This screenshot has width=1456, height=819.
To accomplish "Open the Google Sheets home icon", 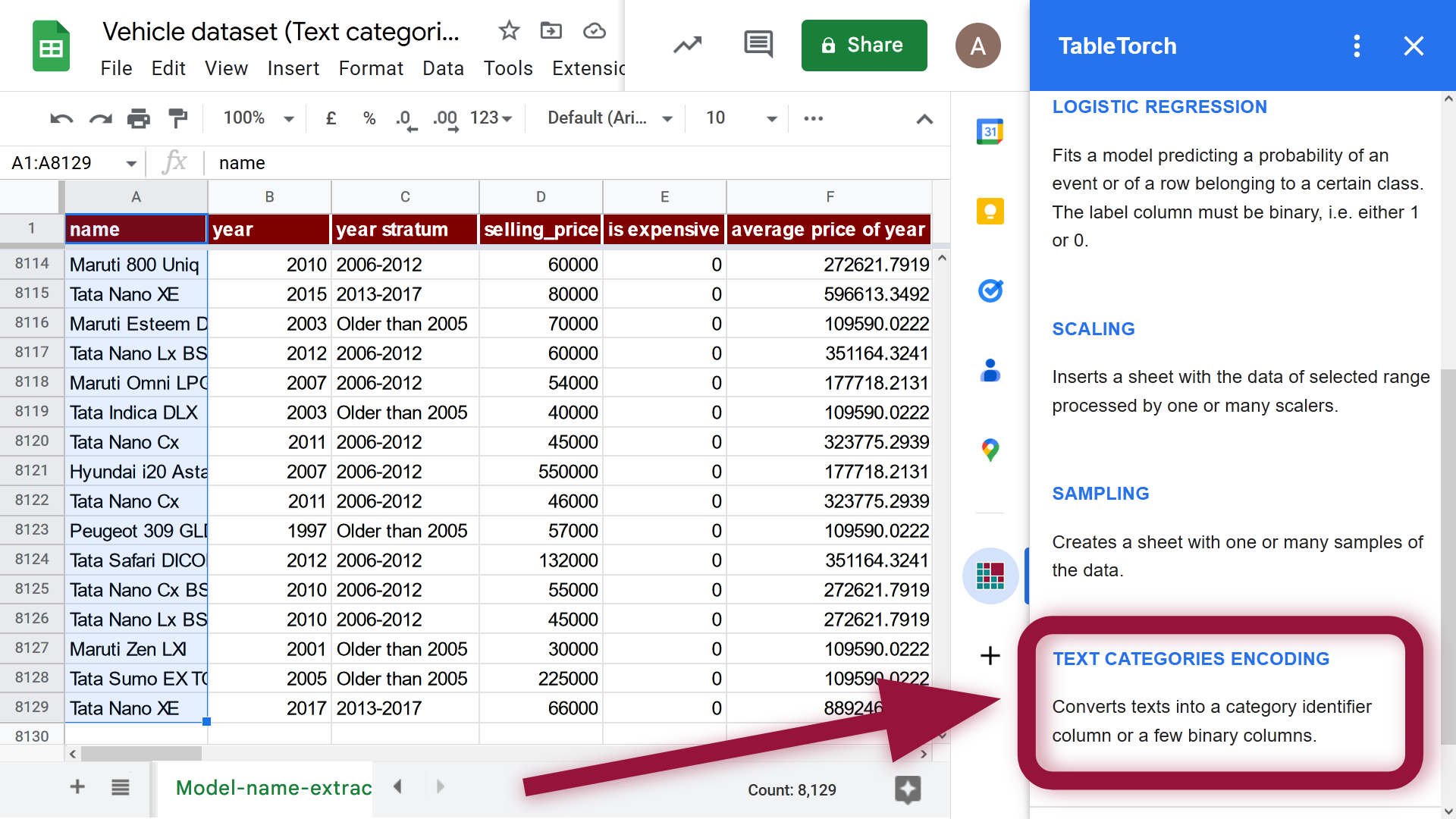I will click(x=51, y=47).
